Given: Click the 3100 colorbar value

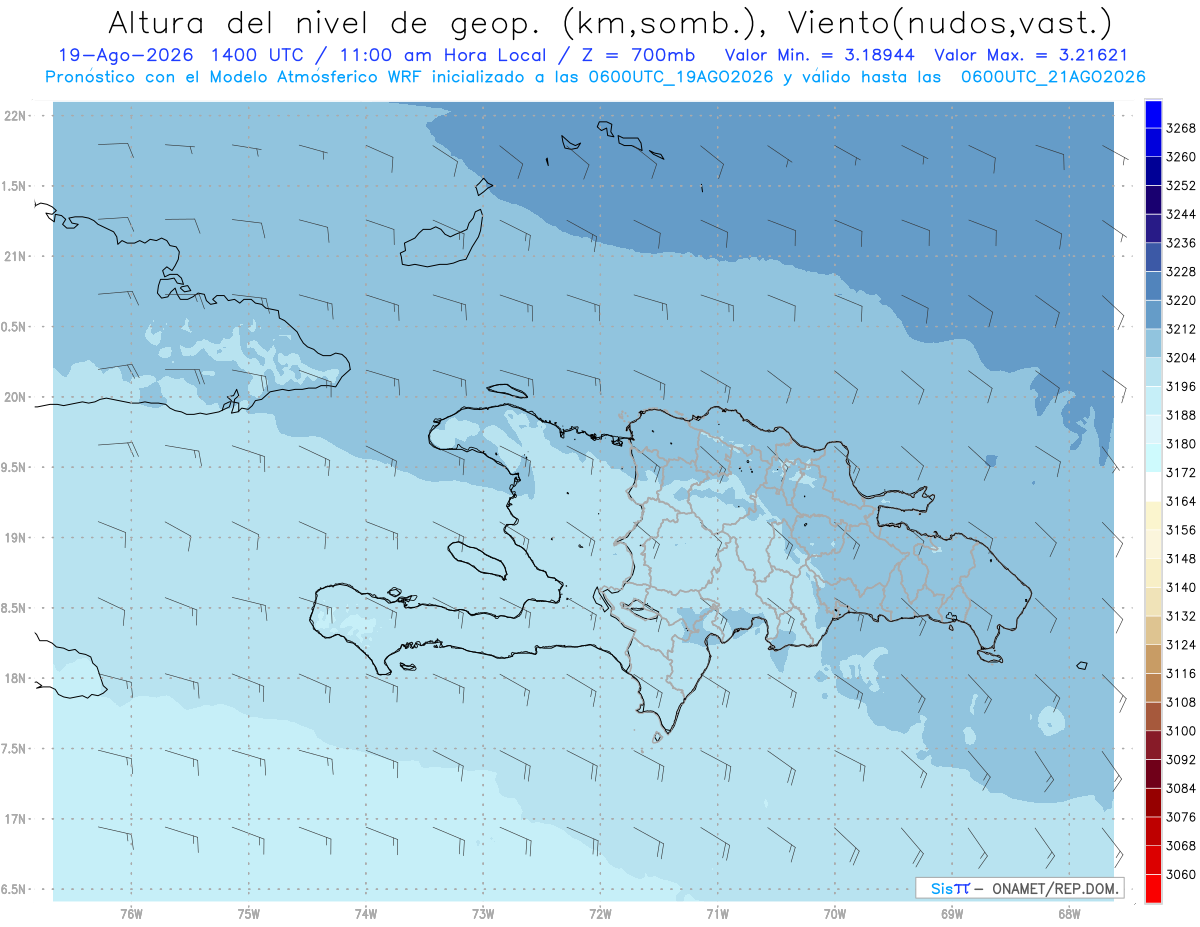Looking at the screenshot, I should click(1181, 731).
